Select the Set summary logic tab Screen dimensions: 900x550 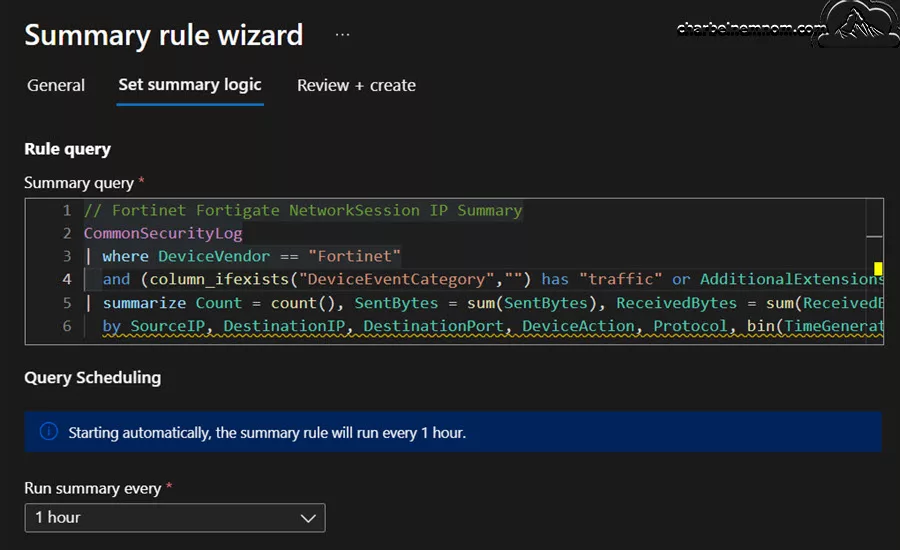190,85
